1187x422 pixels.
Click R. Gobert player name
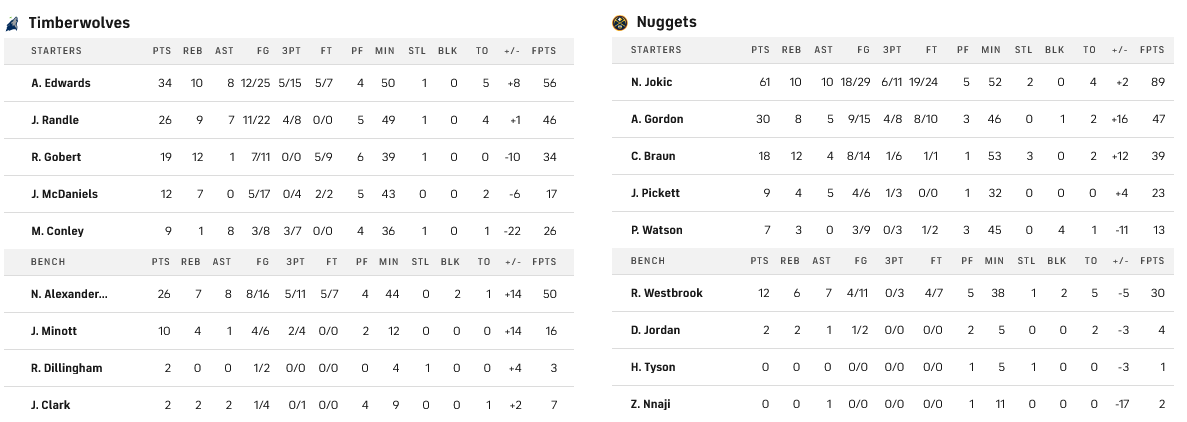(56, 157)
